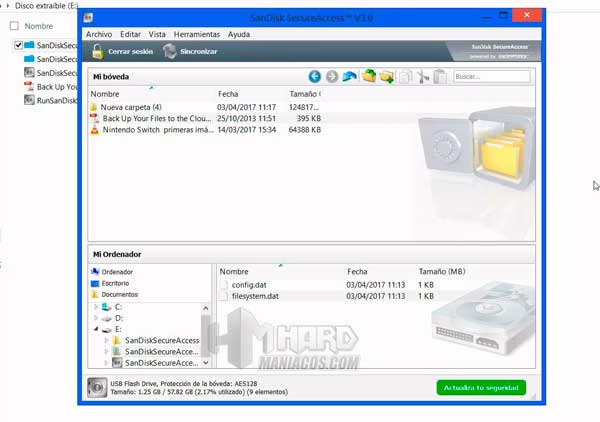
Task: Expand the third SanDiskSecureAcce... node
Action: point(106,363)
